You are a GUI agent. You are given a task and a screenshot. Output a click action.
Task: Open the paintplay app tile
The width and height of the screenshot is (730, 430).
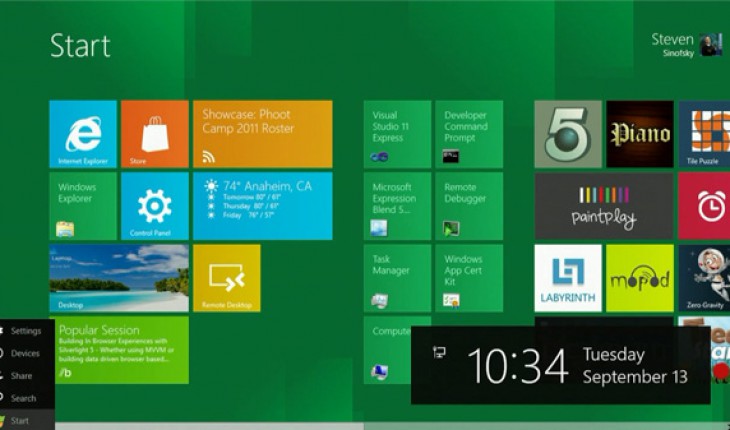(604, 206)
